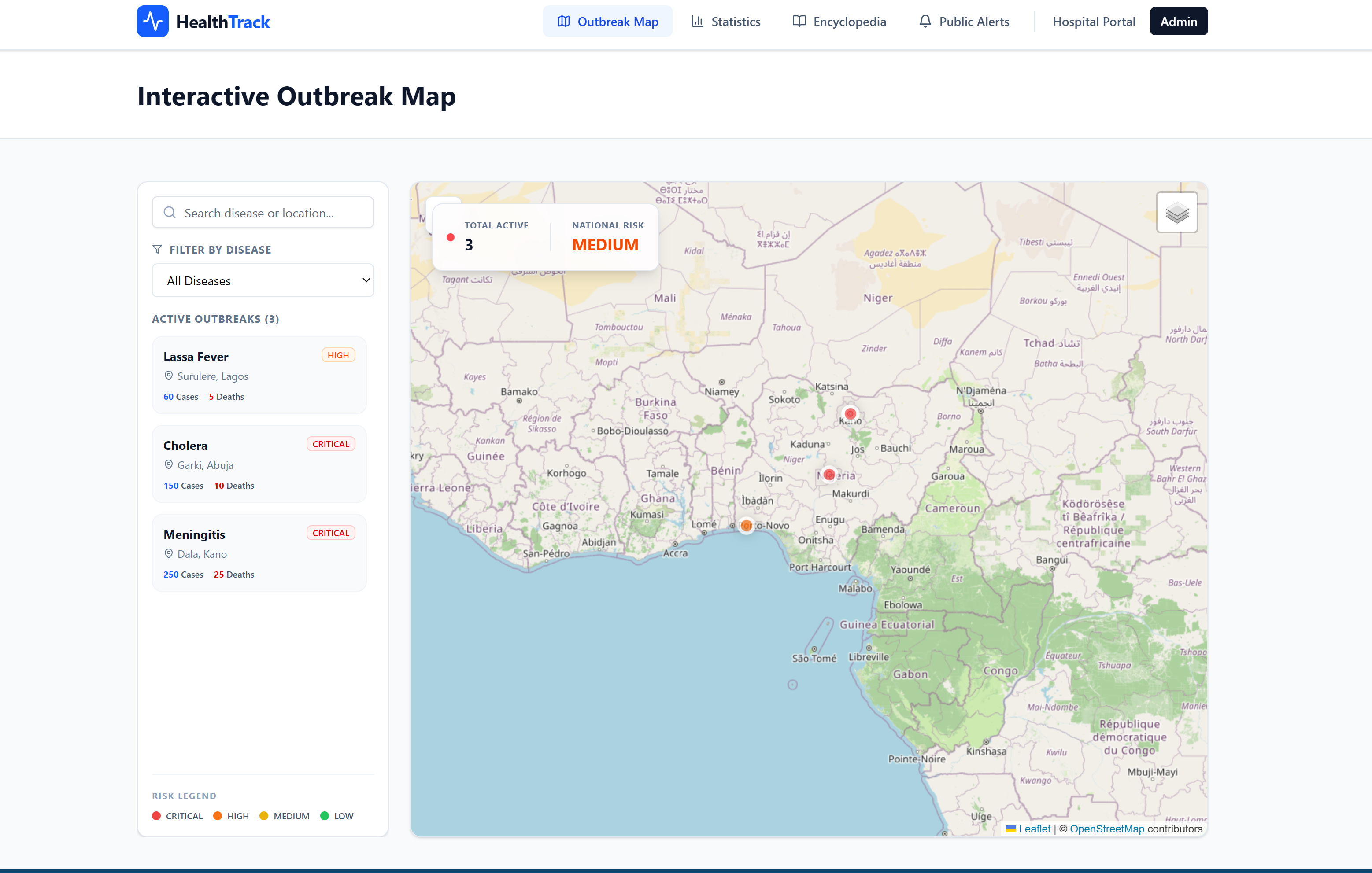Click the red outbreak marker near Abuja
The width and height of the screenshot is (1372, 873).
point(829,475)
